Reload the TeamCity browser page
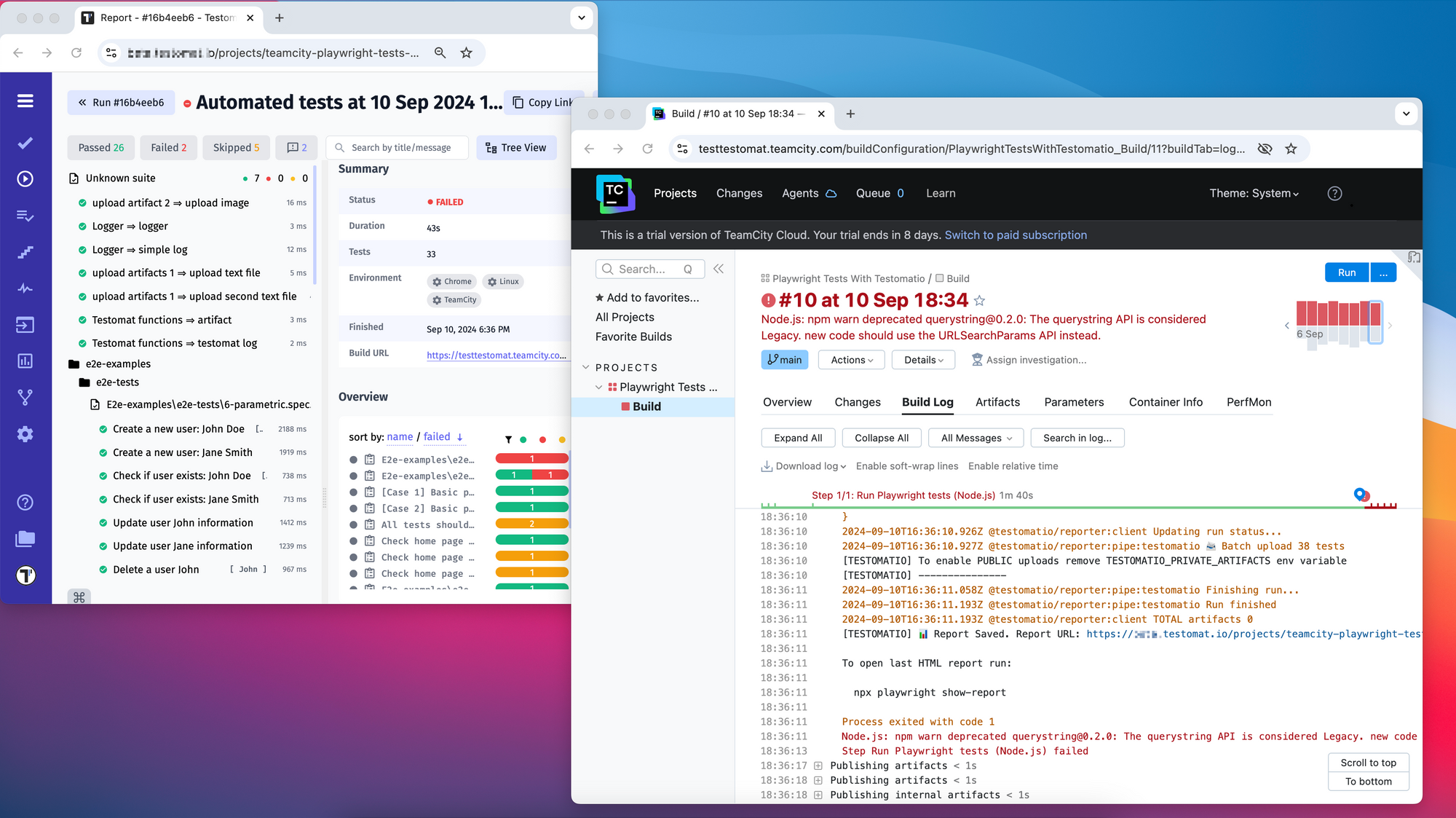This screenshot has width=1456, height=818. click(x=647, y=149)
